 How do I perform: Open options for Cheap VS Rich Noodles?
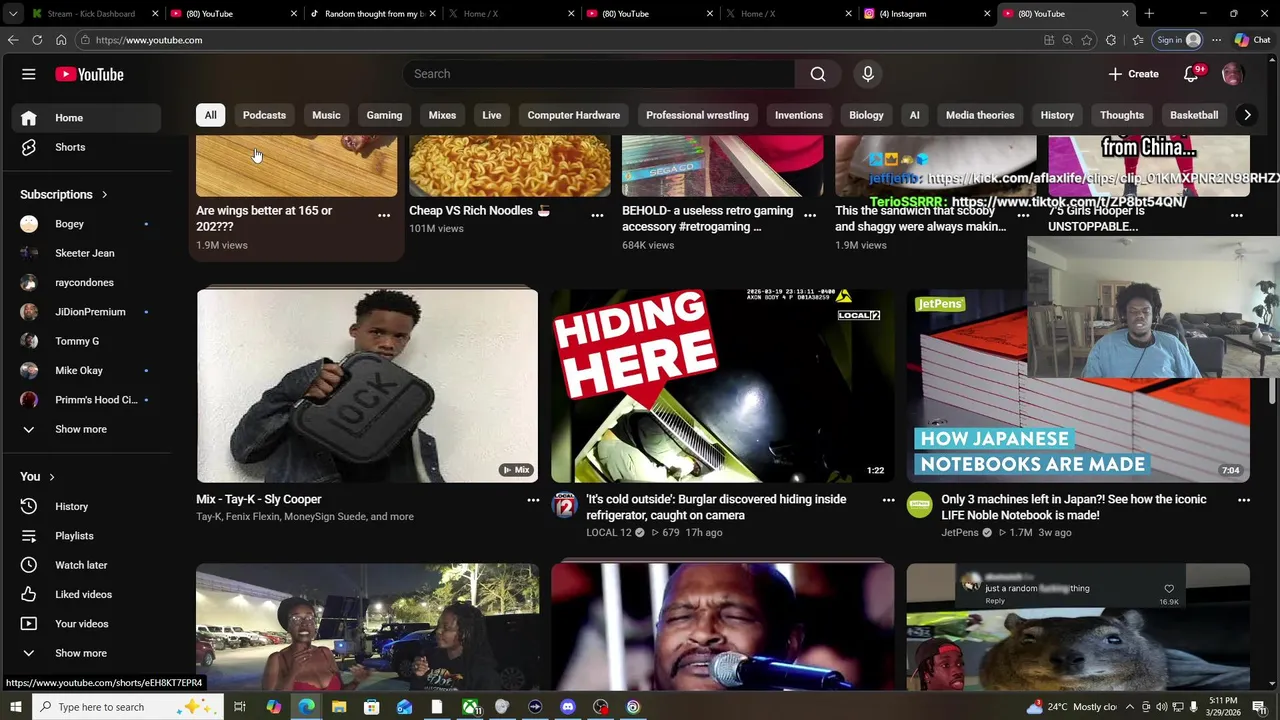[x=597, y=215]
